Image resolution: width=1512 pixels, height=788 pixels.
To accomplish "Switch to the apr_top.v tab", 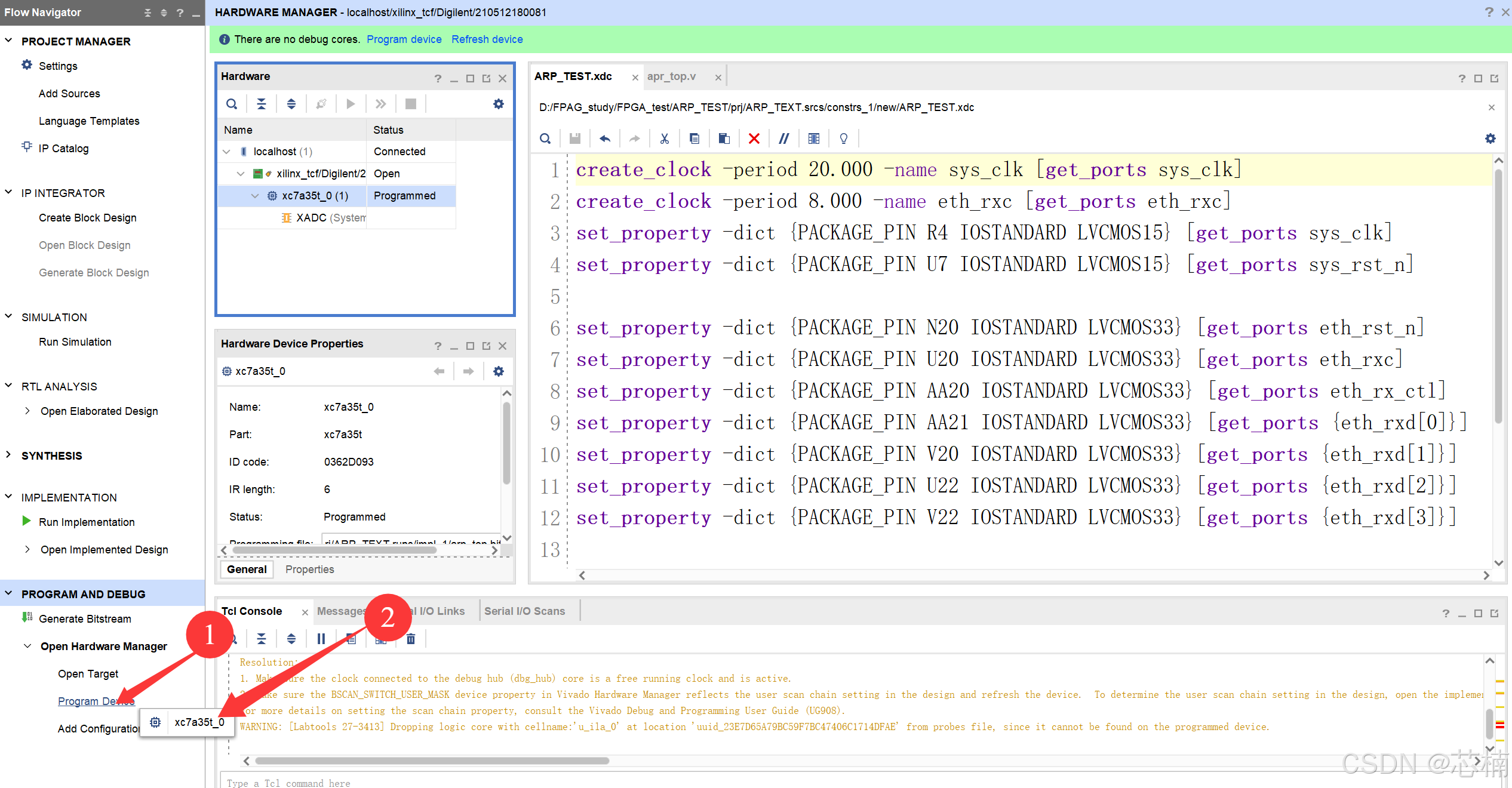I will point(671,76).
